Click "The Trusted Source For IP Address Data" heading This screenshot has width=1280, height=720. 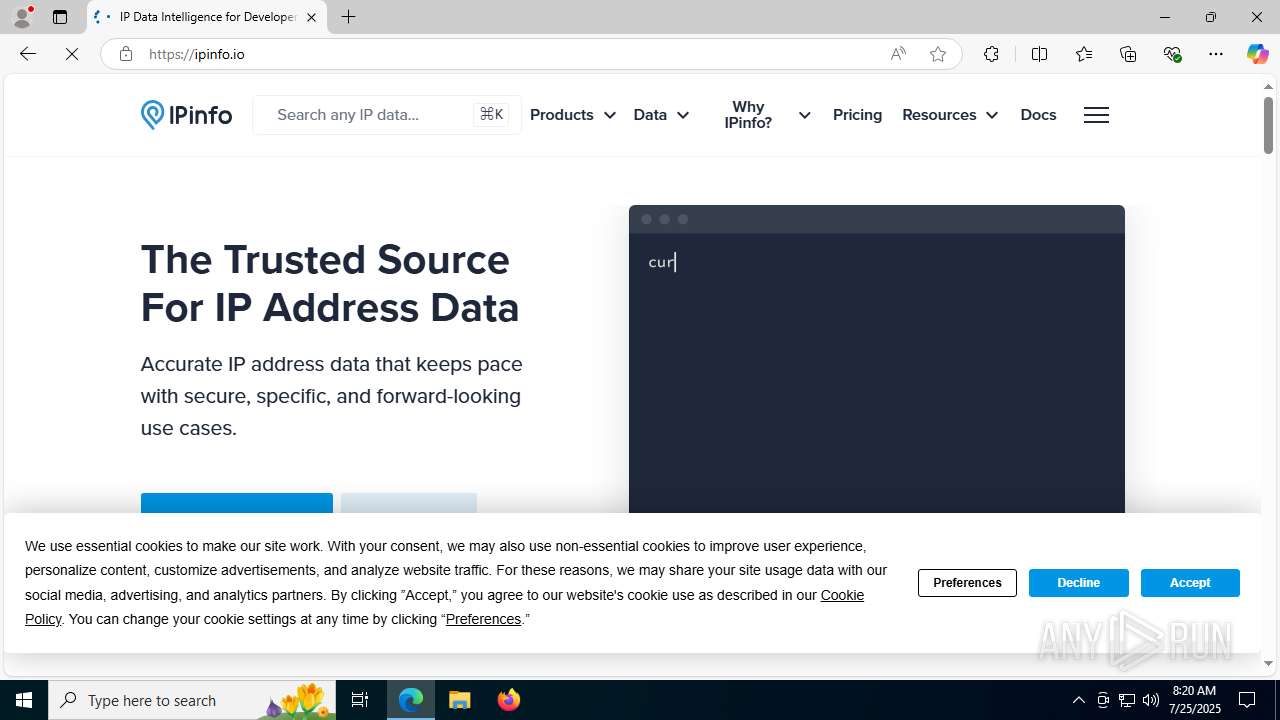coord(330,284)
